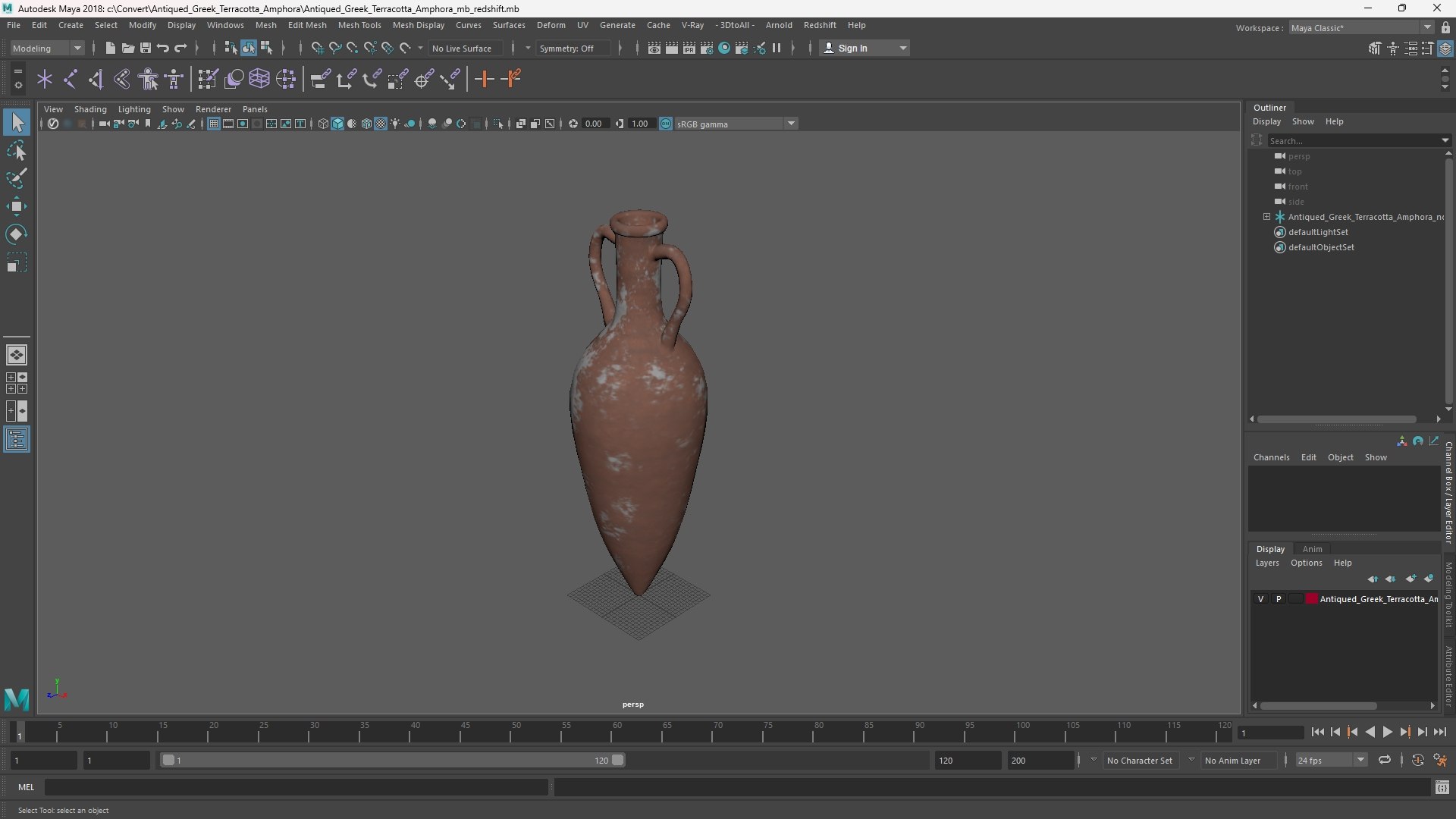1456x819 pixels.
Task: Render the current frame icon
Action: pyautogui.click(x=672, y=48)
